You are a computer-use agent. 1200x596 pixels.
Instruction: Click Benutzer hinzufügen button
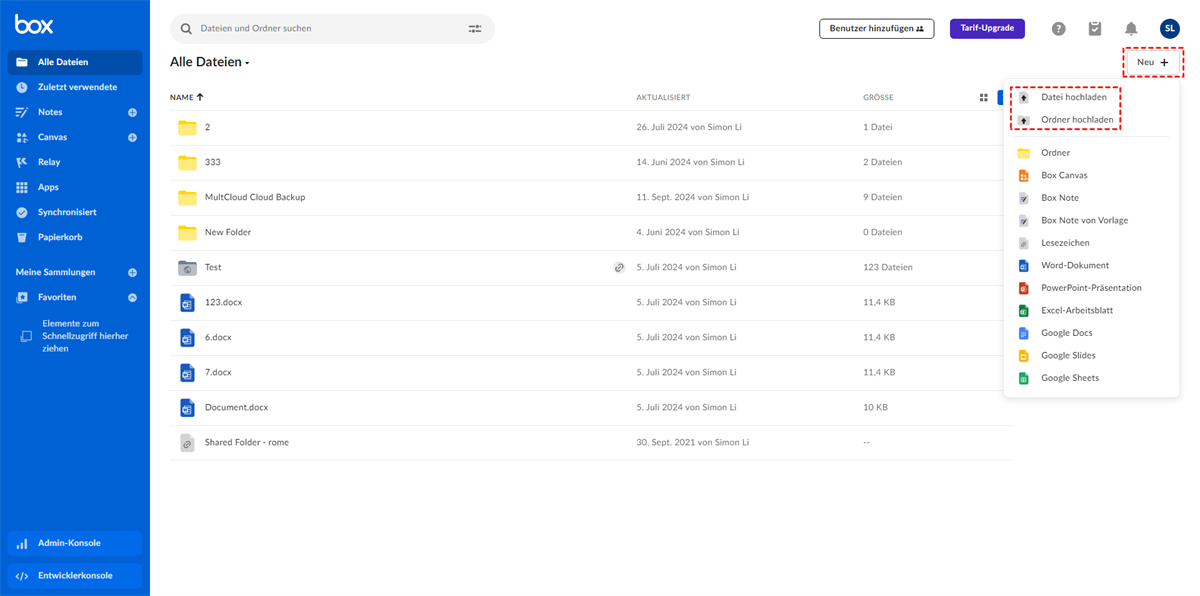[876, 29]
